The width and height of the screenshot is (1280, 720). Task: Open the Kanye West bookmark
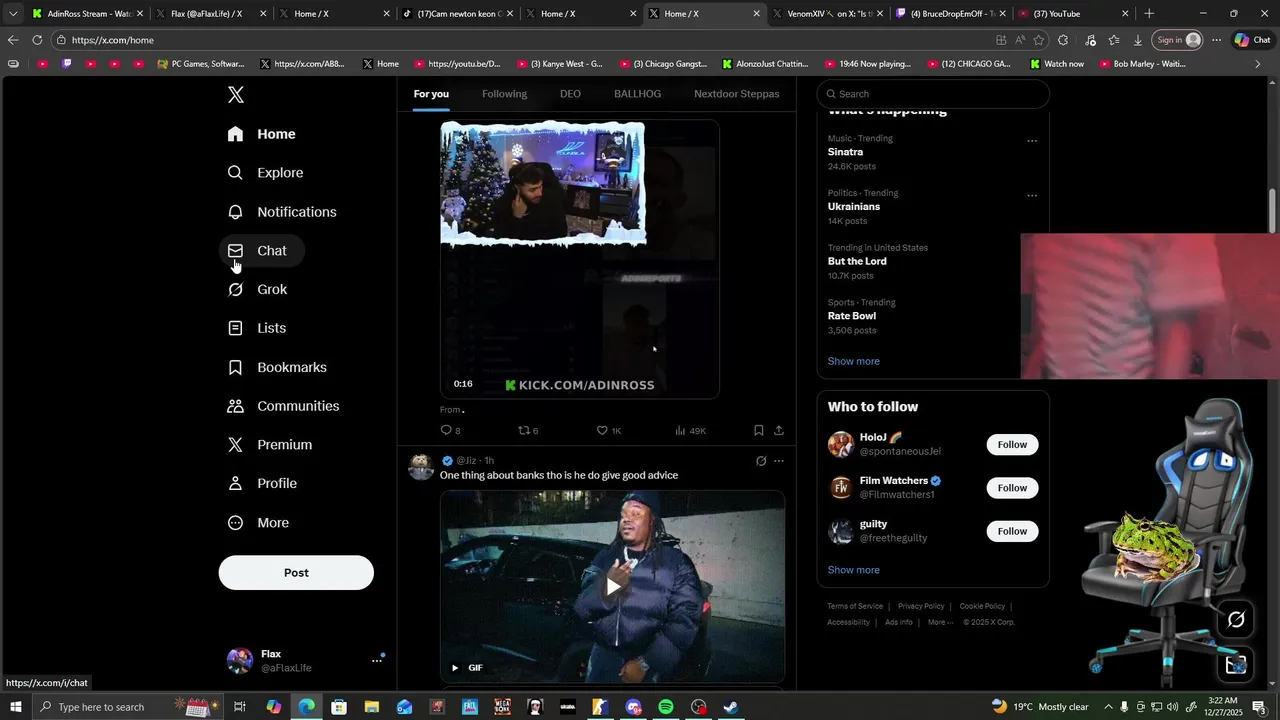coord(561,64)
